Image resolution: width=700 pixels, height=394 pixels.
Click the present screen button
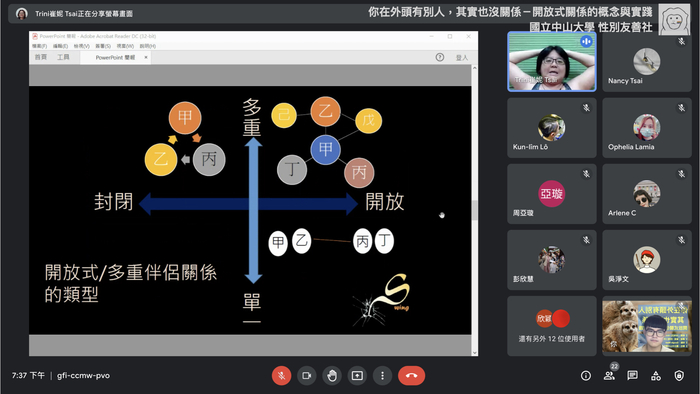(357, 376)
